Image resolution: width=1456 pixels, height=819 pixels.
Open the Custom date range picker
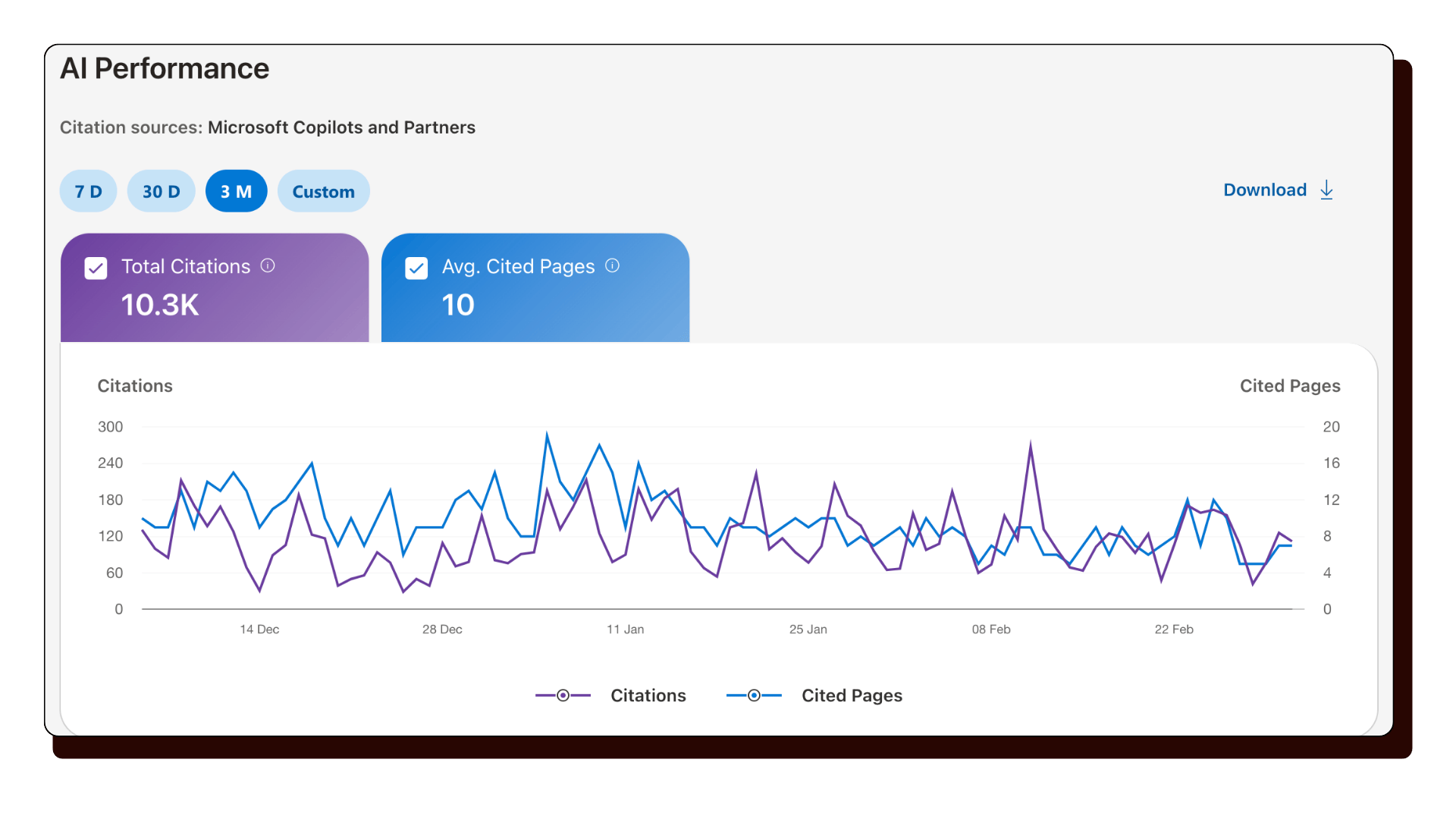[324, 191]
